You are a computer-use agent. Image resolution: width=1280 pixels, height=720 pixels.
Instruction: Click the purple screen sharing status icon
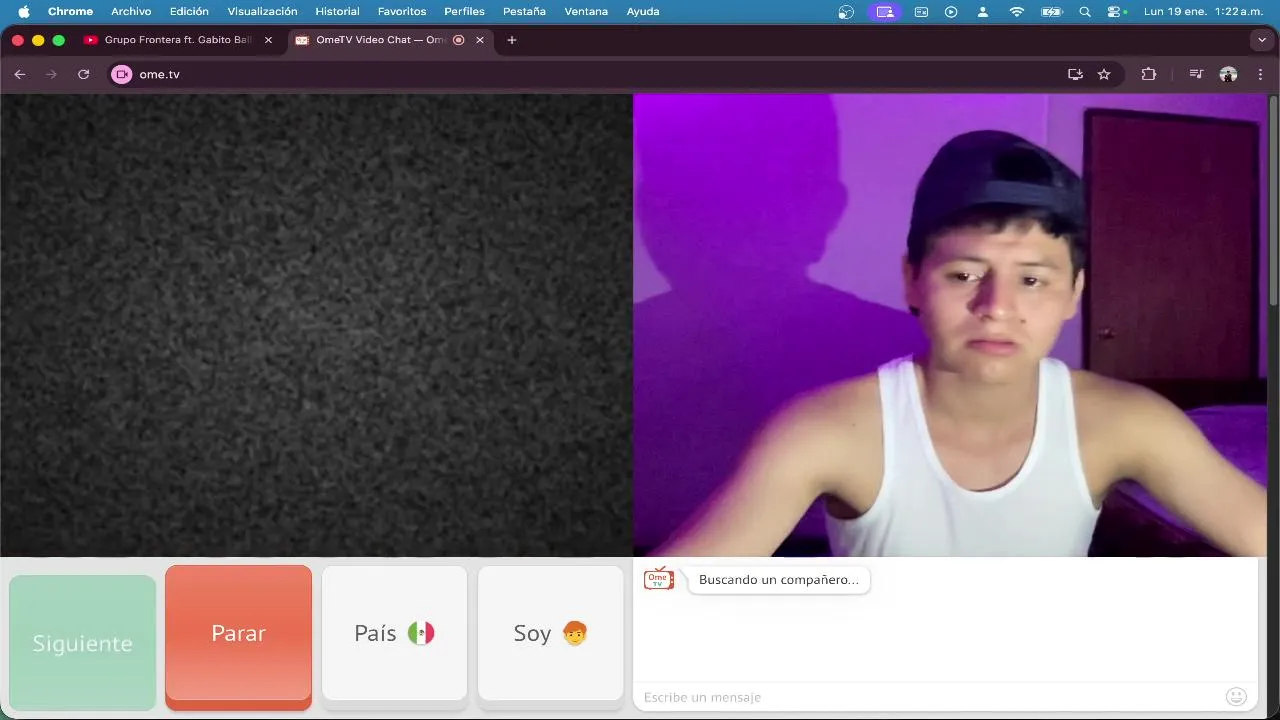pyautogui.click(x=884, y=11)
